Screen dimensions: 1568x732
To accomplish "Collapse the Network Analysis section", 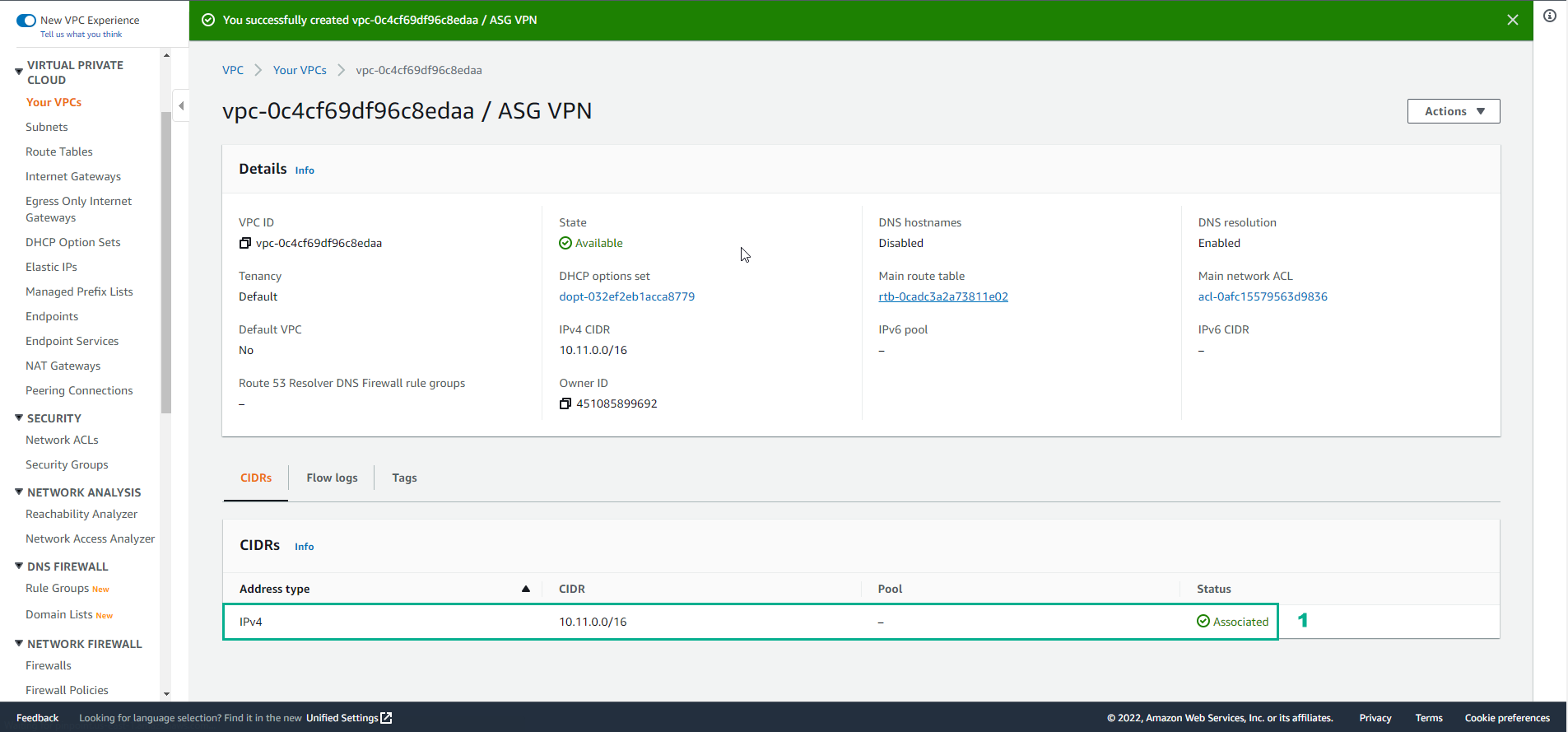I will click(x=19, y=492).
